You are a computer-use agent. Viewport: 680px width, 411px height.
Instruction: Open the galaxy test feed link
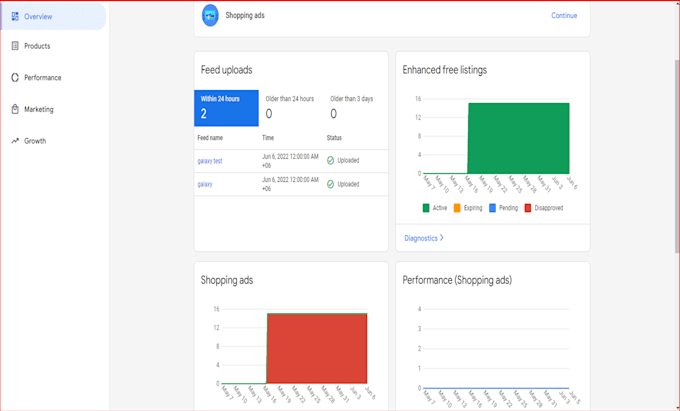210,161
